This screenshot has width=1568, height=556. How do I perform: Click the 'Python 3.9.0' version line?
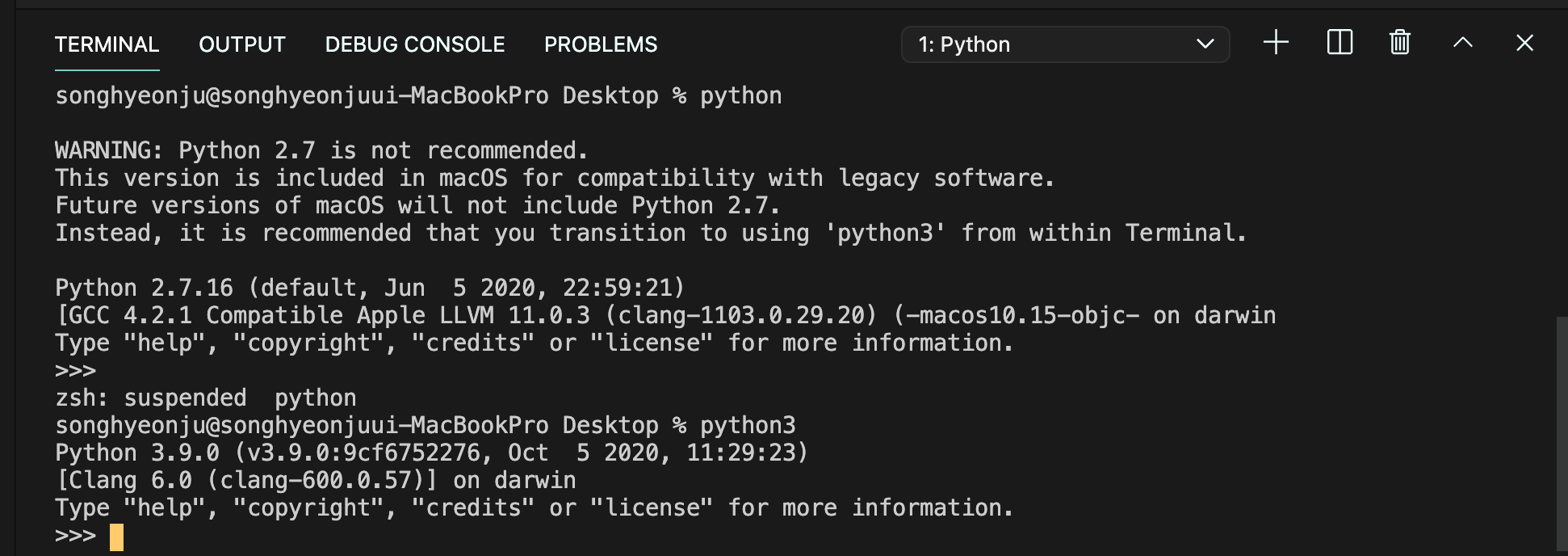pos(432,453)
